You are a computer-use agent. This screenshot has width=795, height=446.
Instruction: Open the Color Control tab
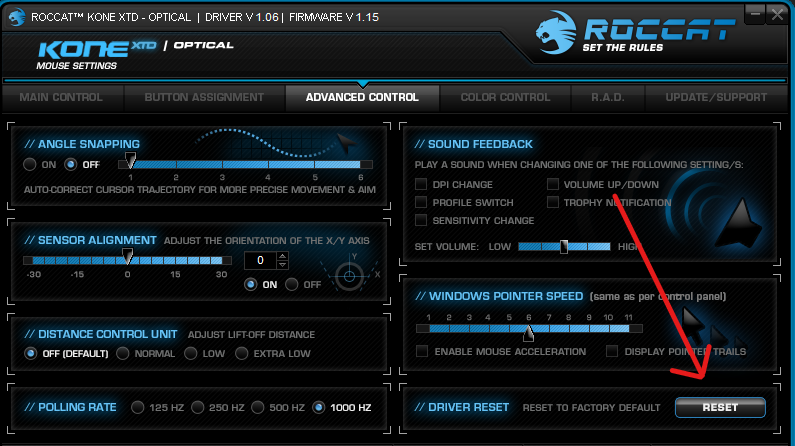tap(505, 97)
